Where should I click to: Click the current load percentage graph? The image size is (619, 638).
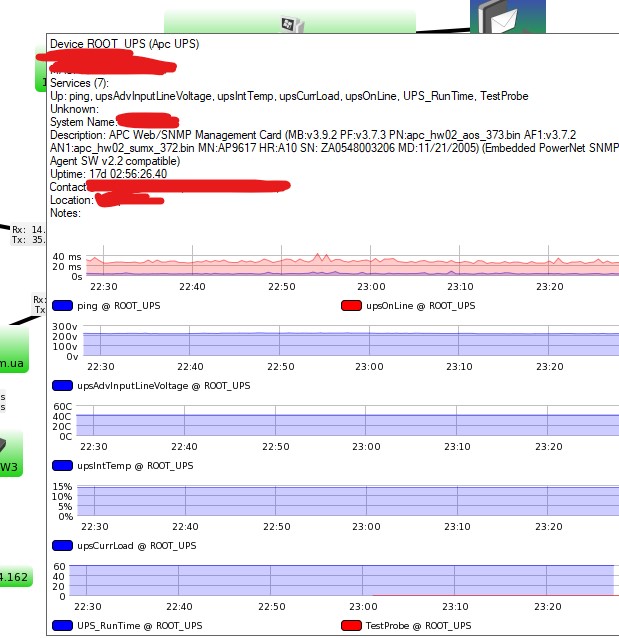click(x=348, y=500)
